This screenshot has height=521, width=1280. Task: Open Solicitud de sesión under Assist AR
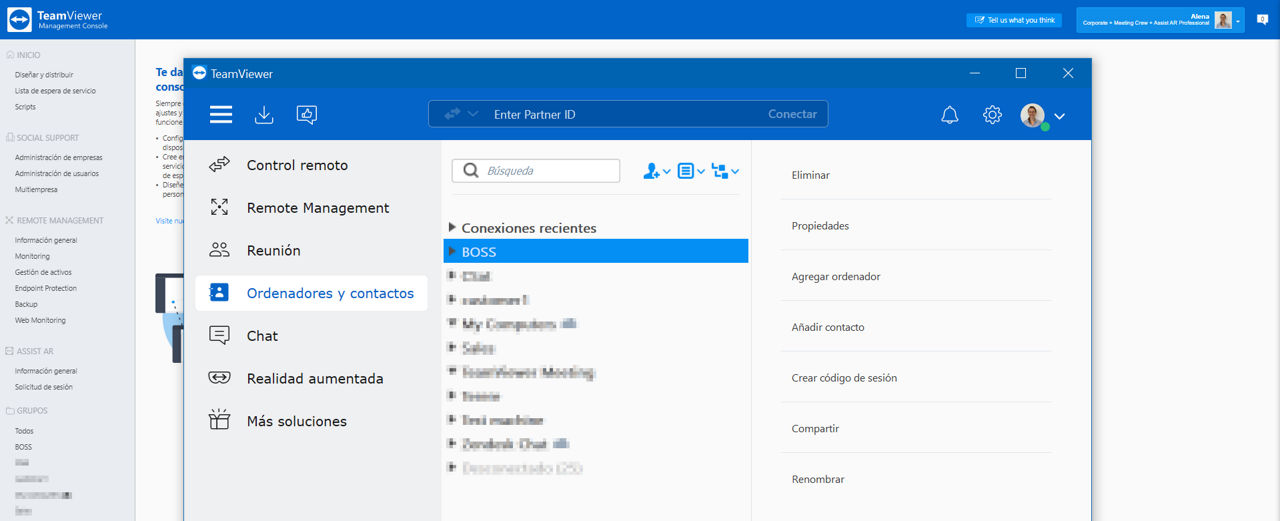[x=43, y=387]
